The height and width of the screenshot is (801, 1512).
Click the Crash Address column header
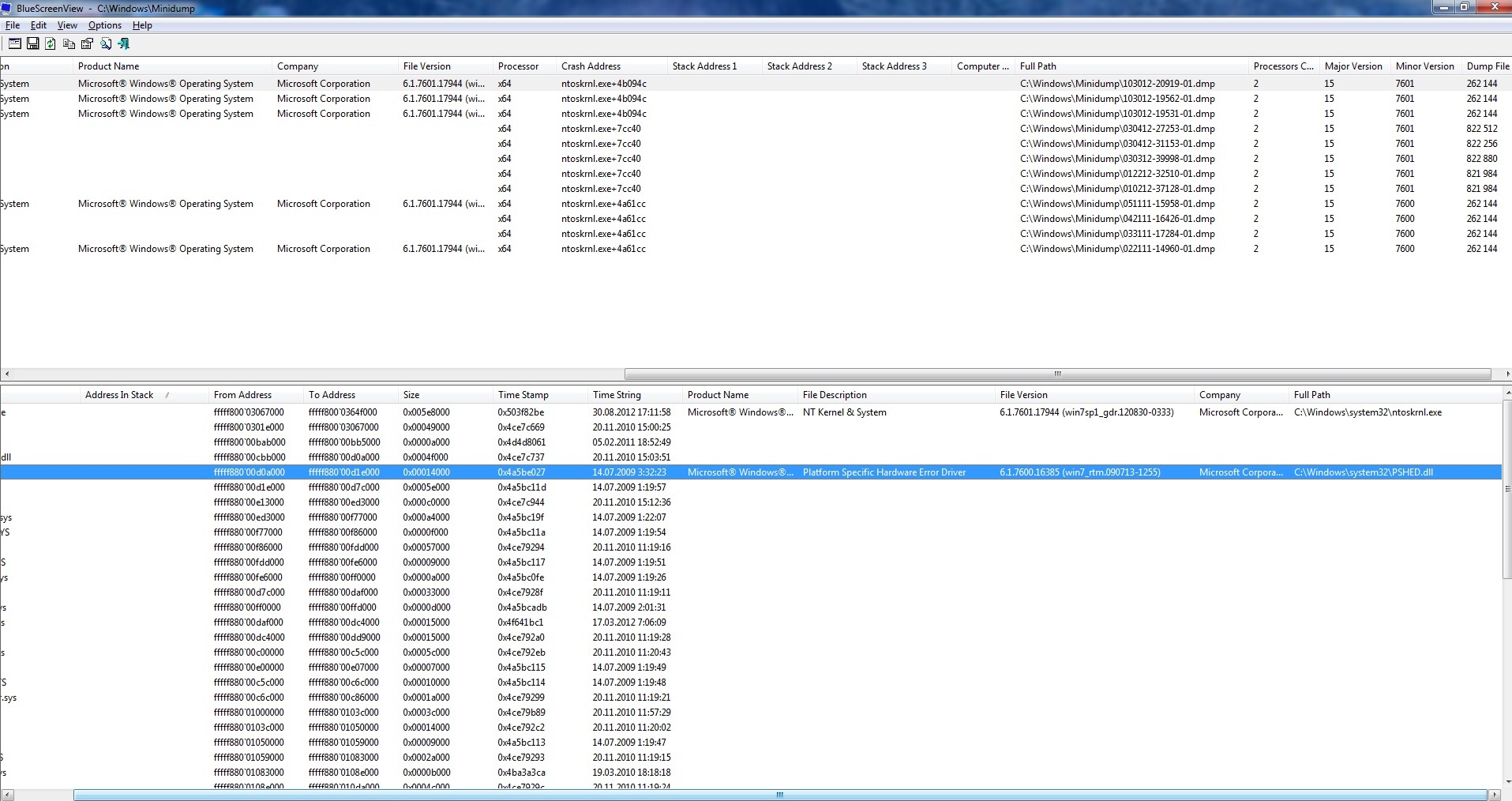pos(611,66)
